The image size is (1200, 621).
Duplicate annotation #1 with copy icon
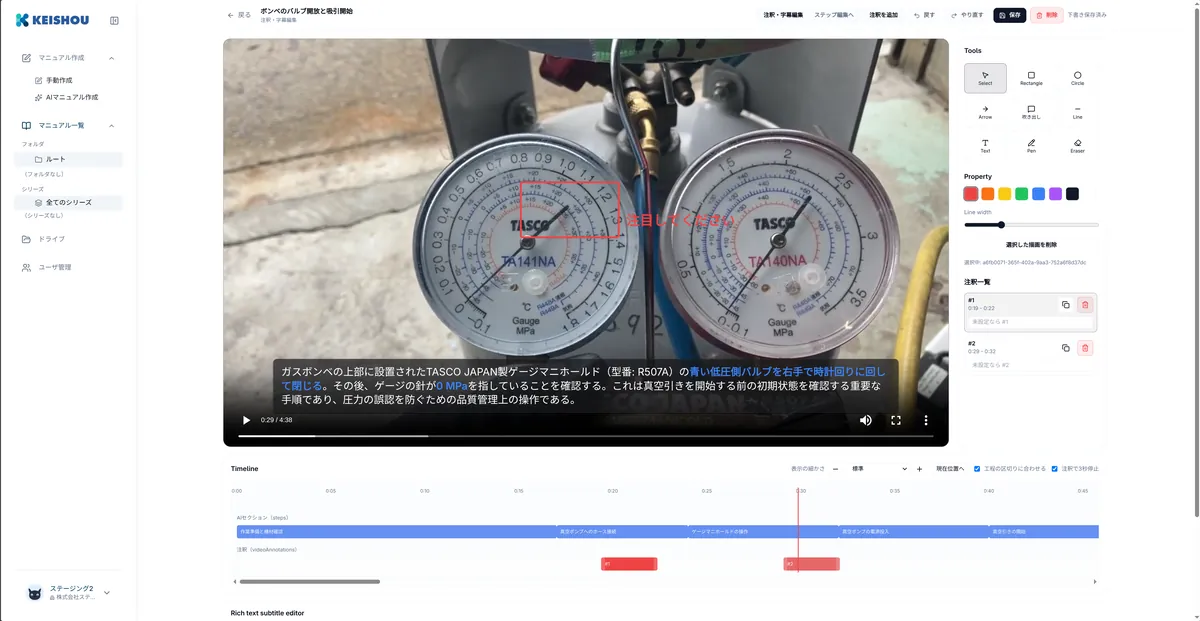1065,305
